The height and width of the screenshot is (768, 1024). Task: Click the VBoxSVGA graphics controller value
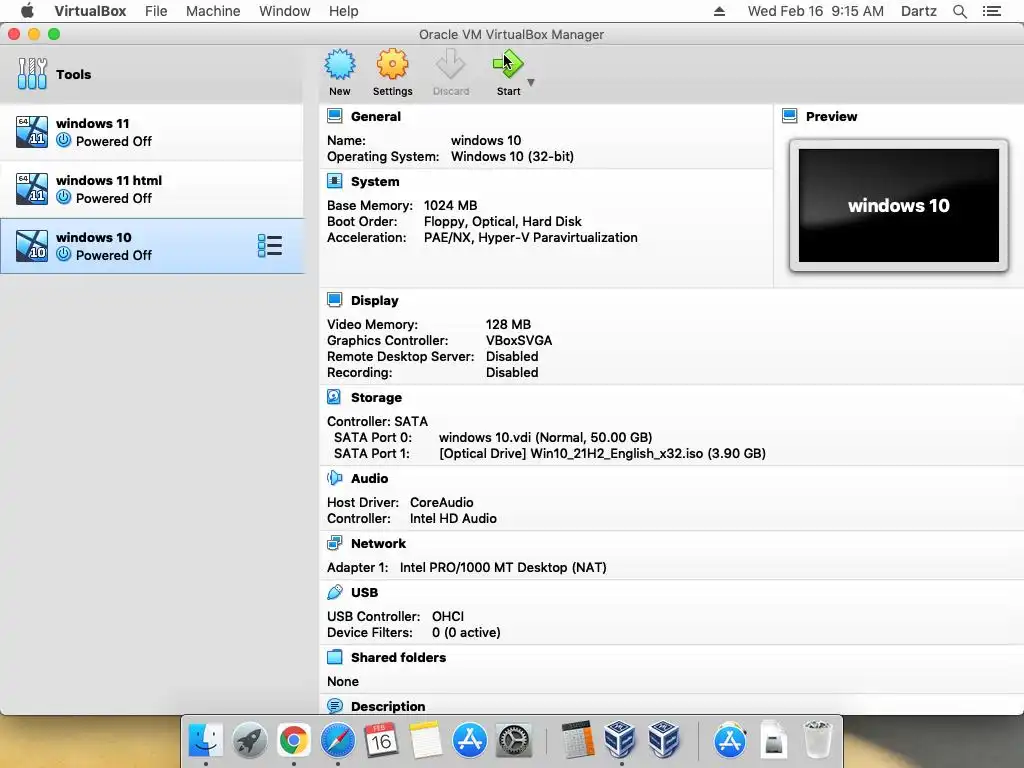(519, 341)
